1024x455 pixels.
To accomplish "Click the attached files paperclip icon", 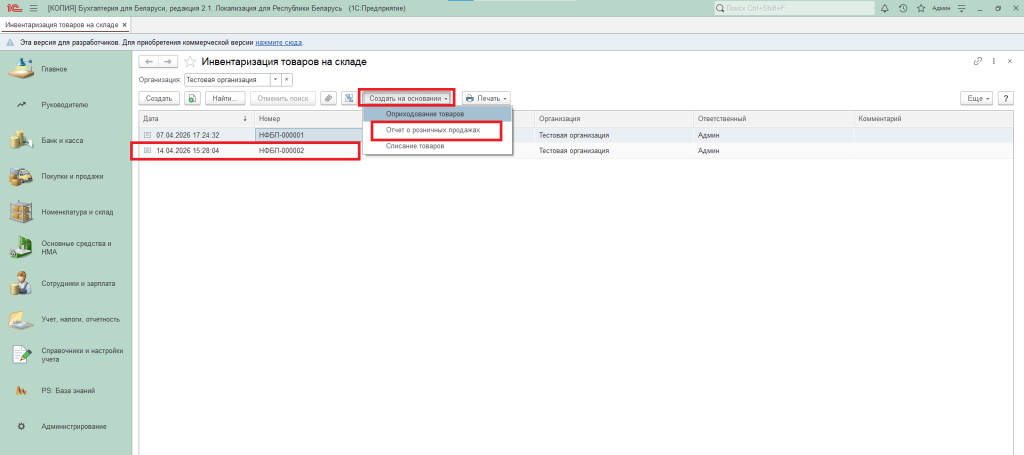I will [328, 98].
